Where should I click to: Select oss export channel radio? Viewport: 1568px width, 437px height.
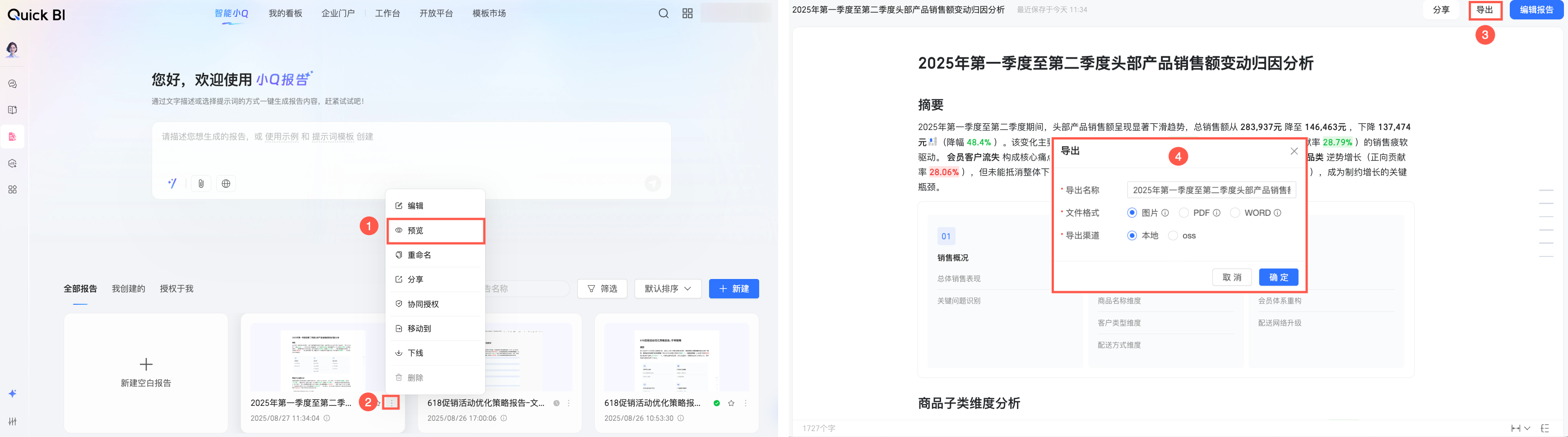[1172, 236]
